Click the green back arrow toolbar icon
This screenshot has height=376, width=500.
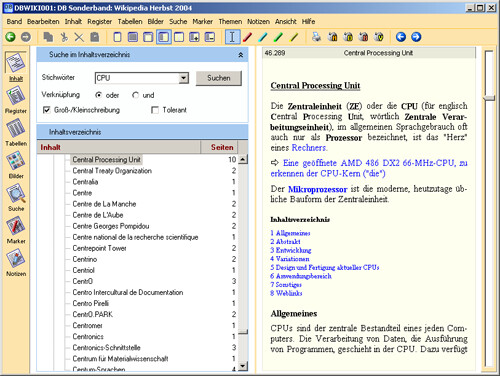[x=10, y=37]
